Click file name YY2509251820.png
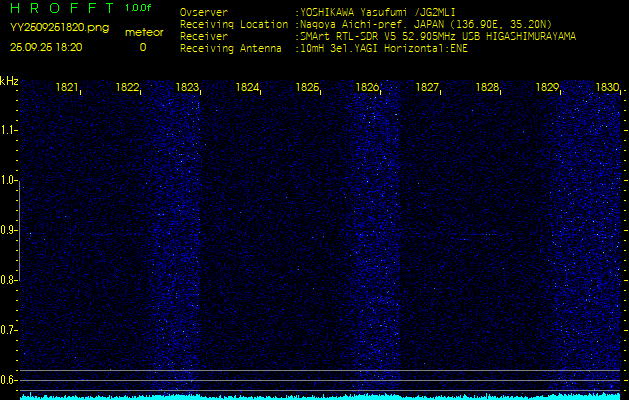The image size is (629, 400). [59, 28]
